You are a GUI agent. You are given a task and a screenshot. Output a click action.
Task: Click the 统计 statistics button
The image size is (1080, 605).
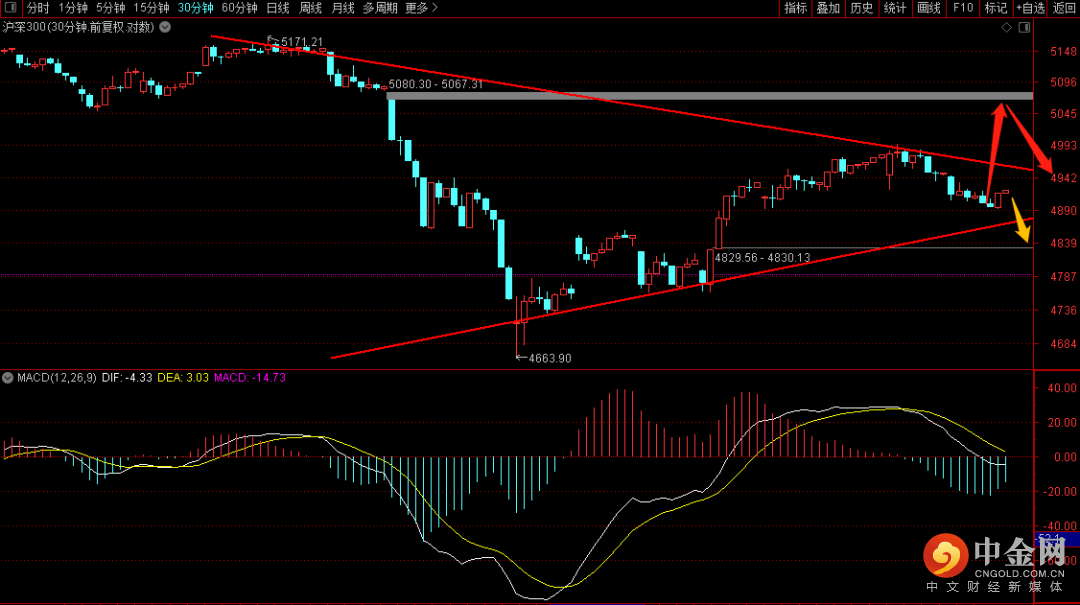pyautogui.click(x=895, y=8)
